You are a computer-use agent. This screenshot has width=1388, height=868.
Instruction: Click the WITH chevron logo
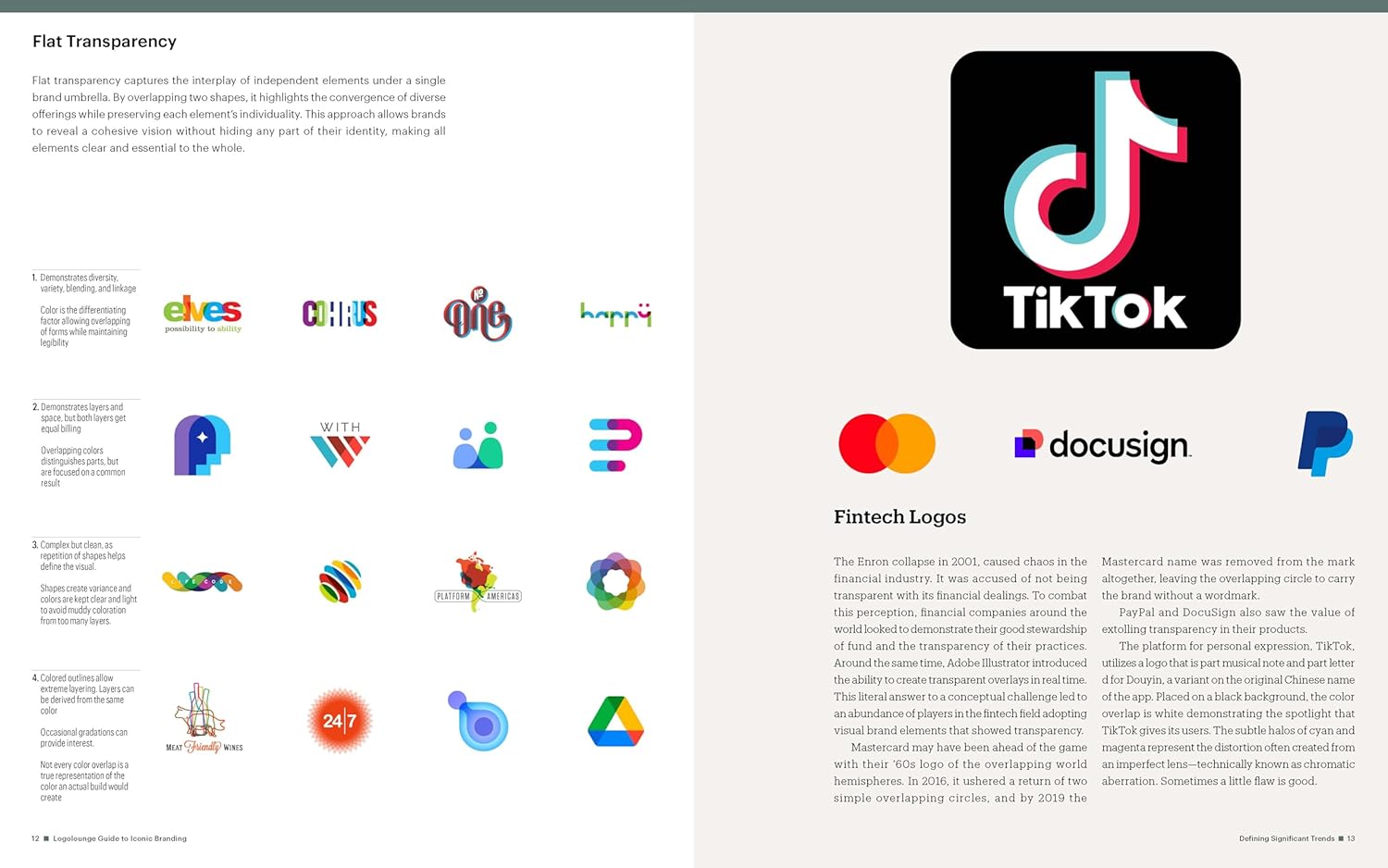click(x=340, y=445)
